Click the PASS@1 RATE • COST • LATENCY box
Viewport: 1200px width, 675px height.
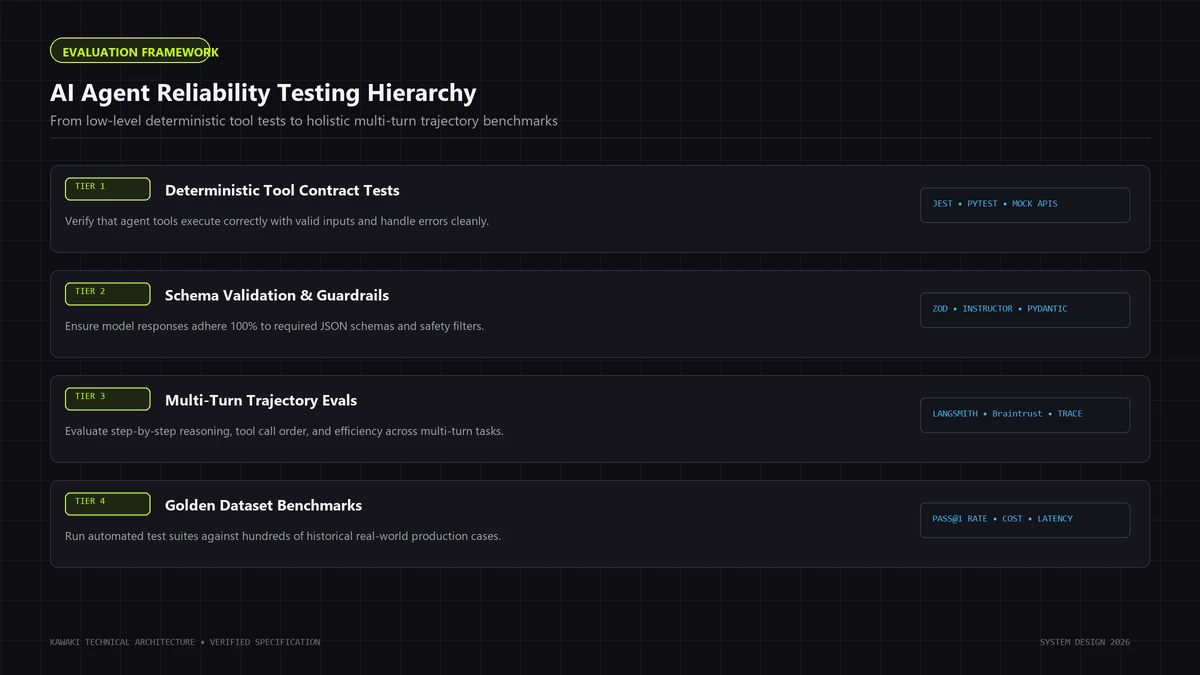coord(1025,520)
